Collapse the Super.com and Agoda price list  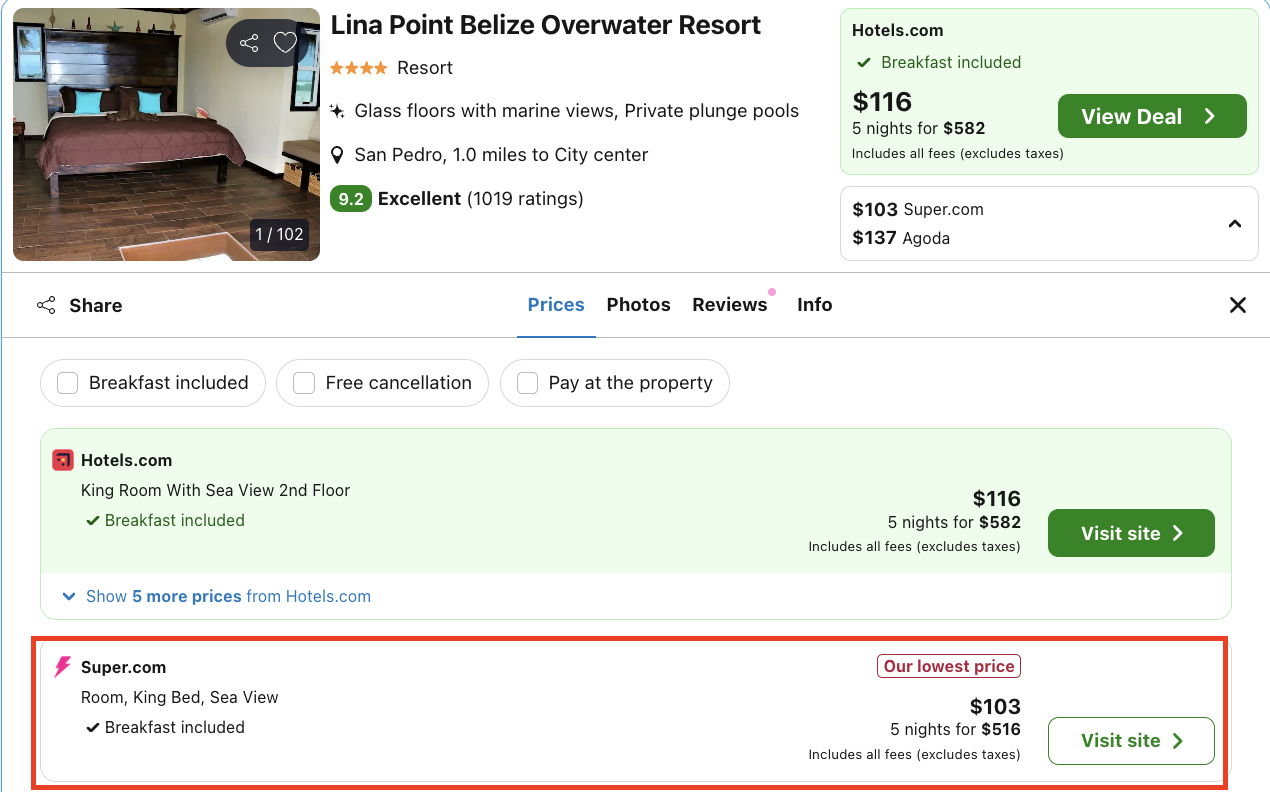(x=1234, y=224)
